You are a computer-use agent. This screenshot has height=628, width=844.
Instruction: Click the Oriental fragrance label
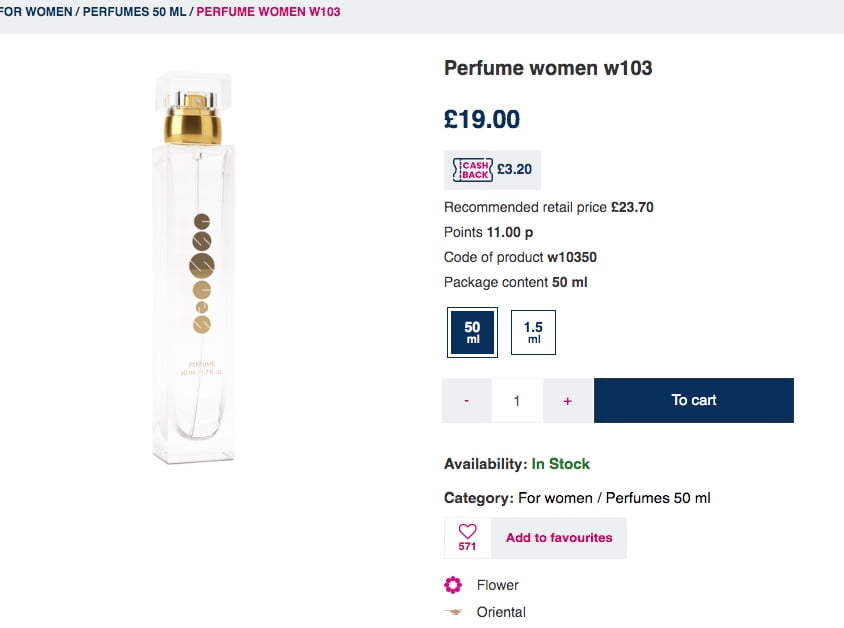[501, 612]
